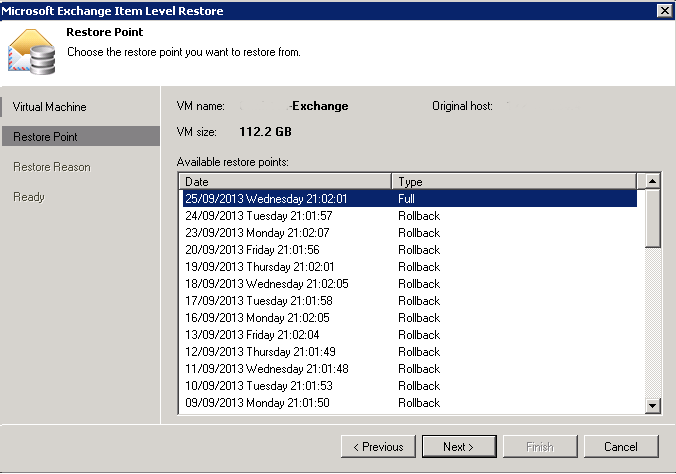Click the scroll down arrow in list
676x474 pixels.
pos(652,405)
